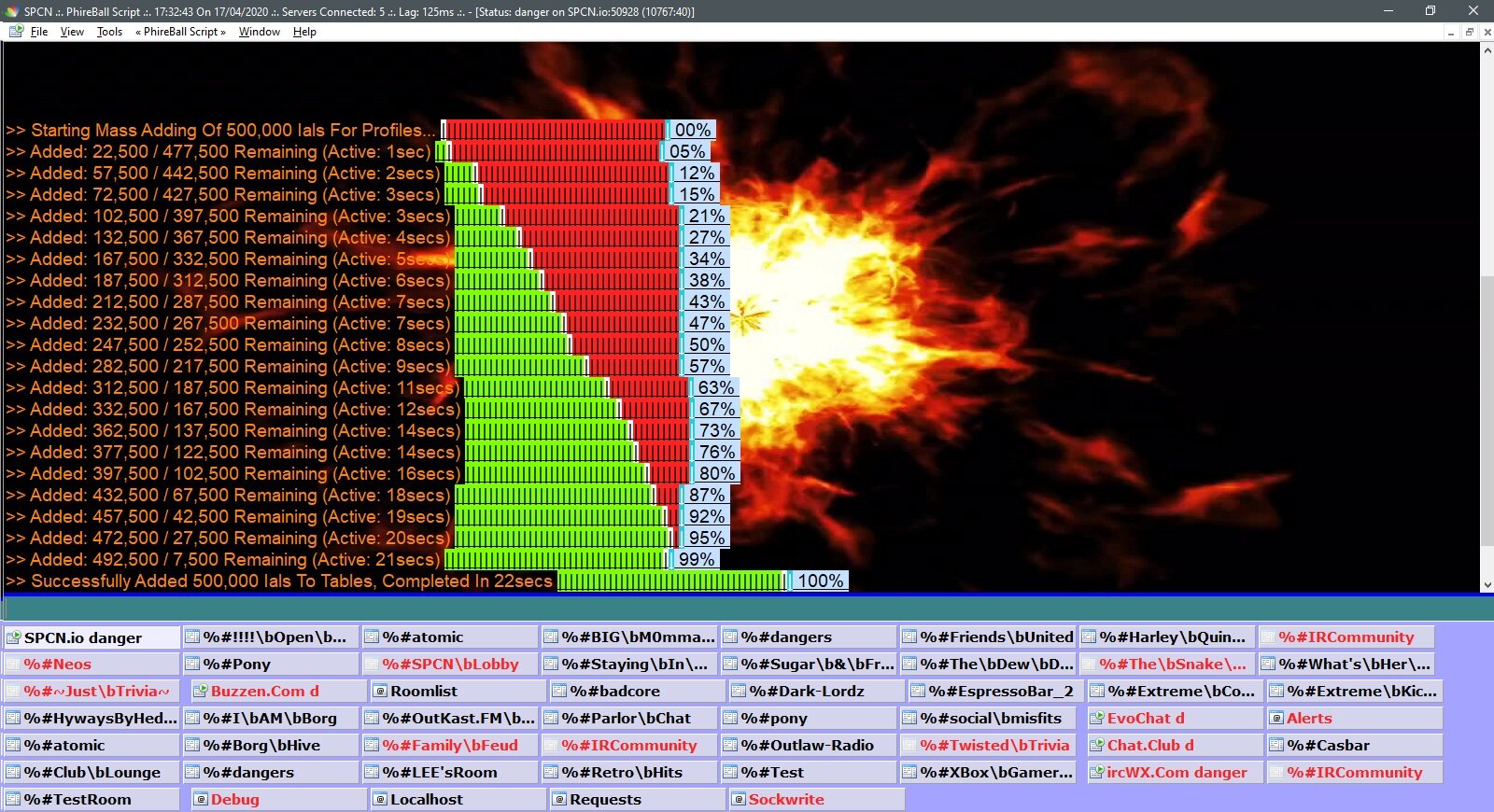
Task: Open the Window menu
Action: (259, 32)
